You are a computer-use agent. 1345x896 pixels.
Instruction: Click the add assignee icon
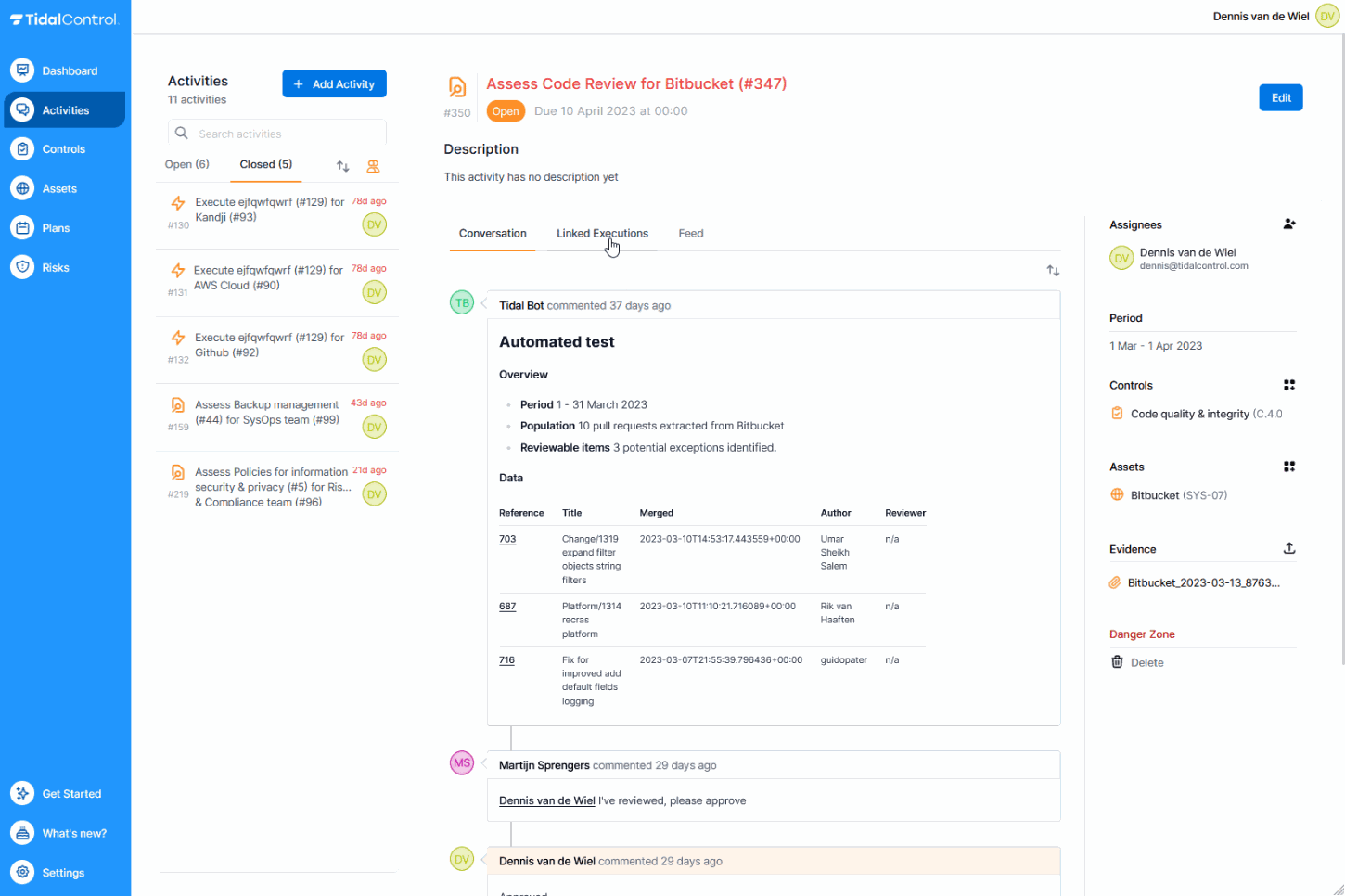1289,224
